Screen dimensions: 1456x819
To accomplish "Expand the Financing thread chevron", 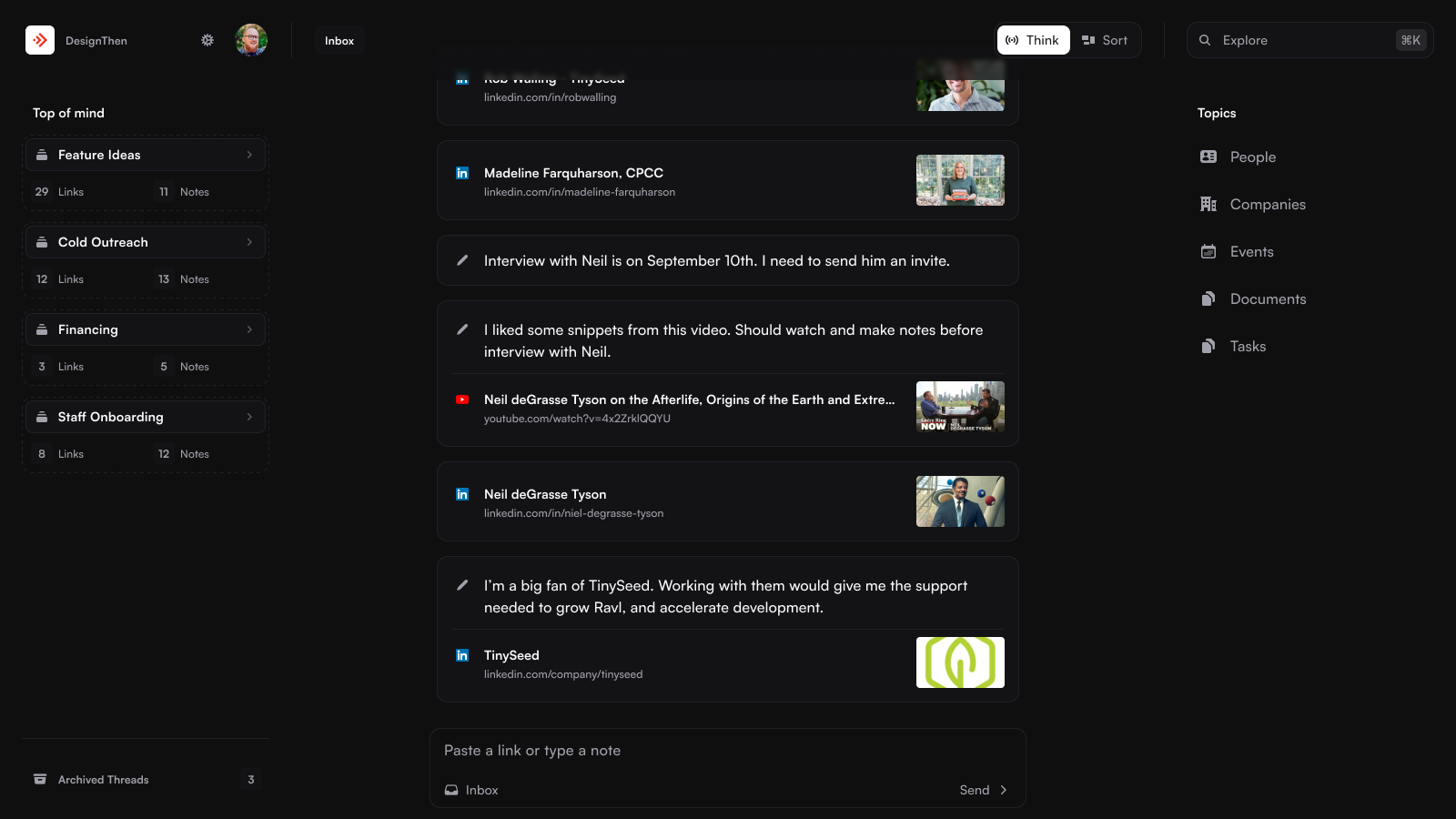I will (x=249, y=329).
